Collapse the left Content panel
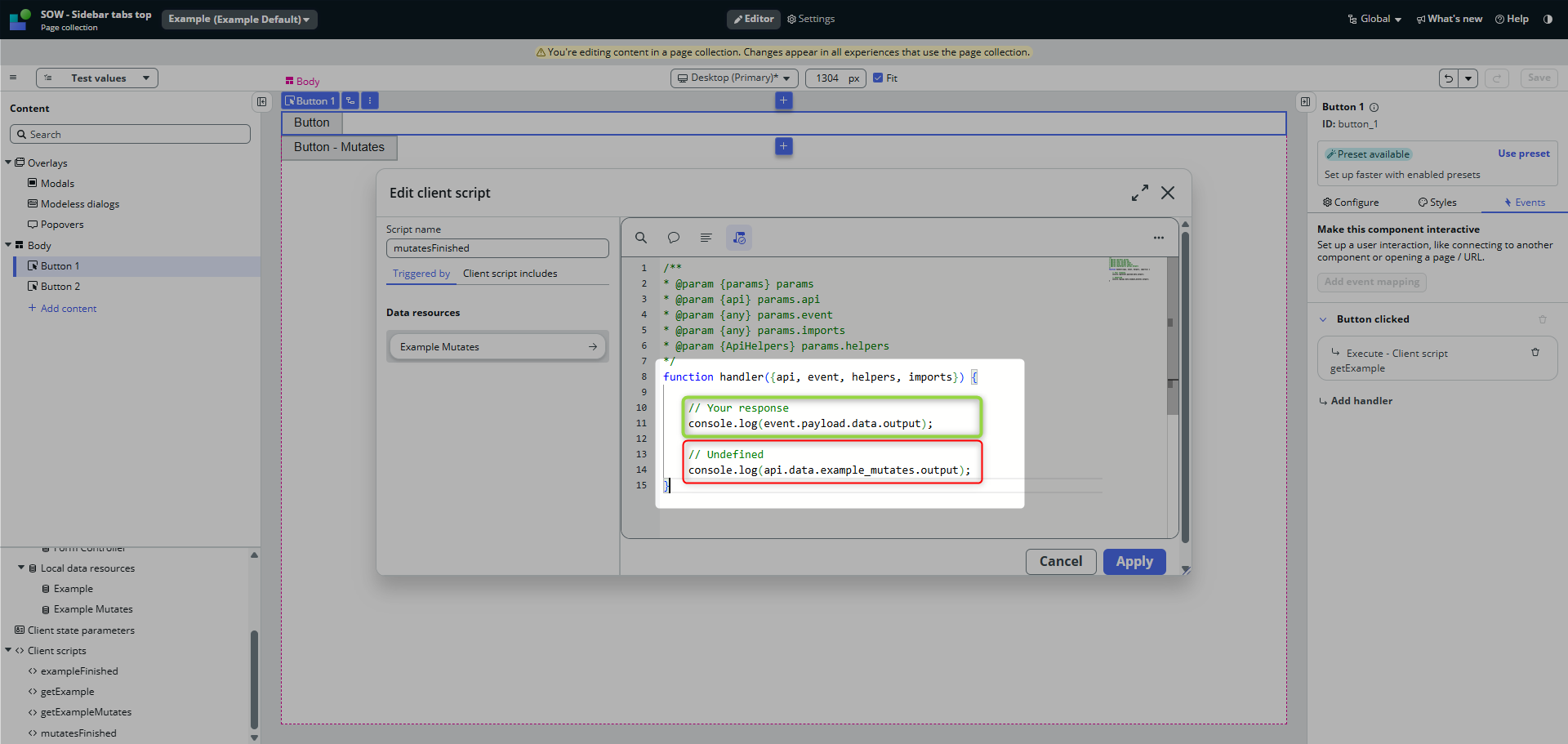1568x744 pixels. click(261, 102)
